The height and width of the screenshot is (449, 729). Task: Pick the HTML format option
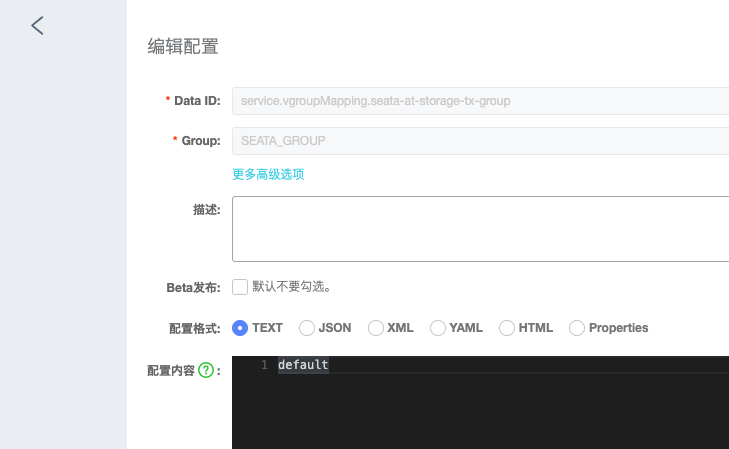(507, 328)
